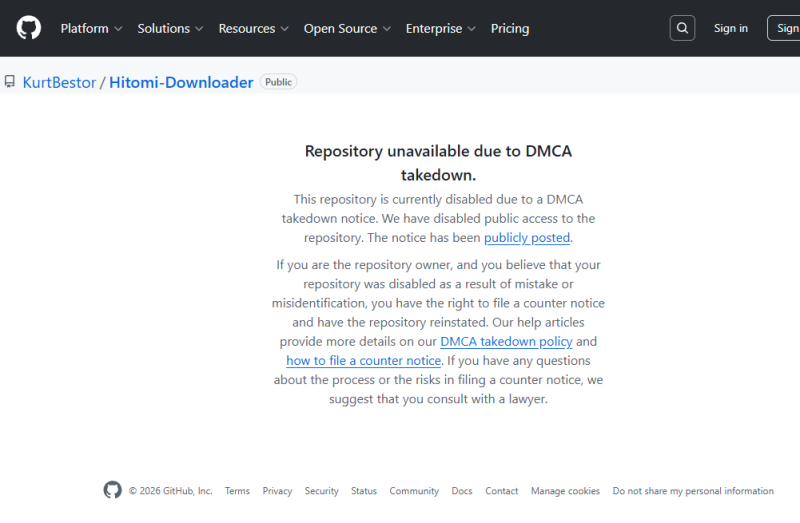Click Privacy in the footer

(x=277, y=491)
